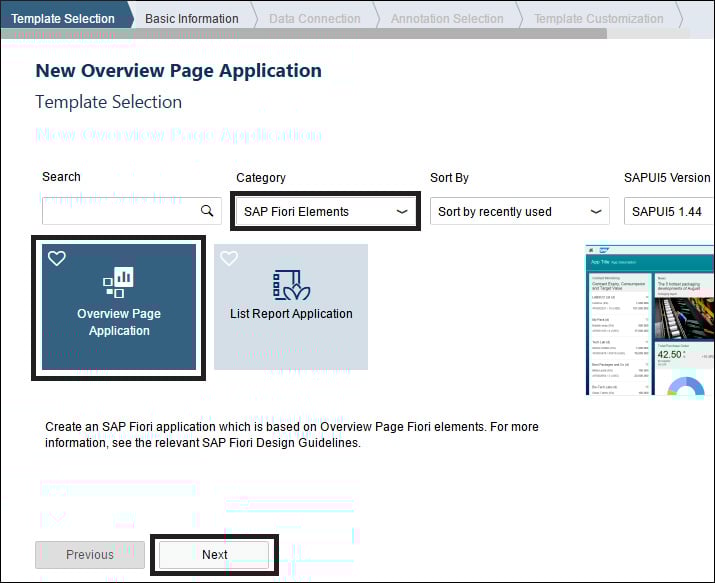Click the Previous button
This screenshot has height=583, width=715.
(x=90, y=555)
